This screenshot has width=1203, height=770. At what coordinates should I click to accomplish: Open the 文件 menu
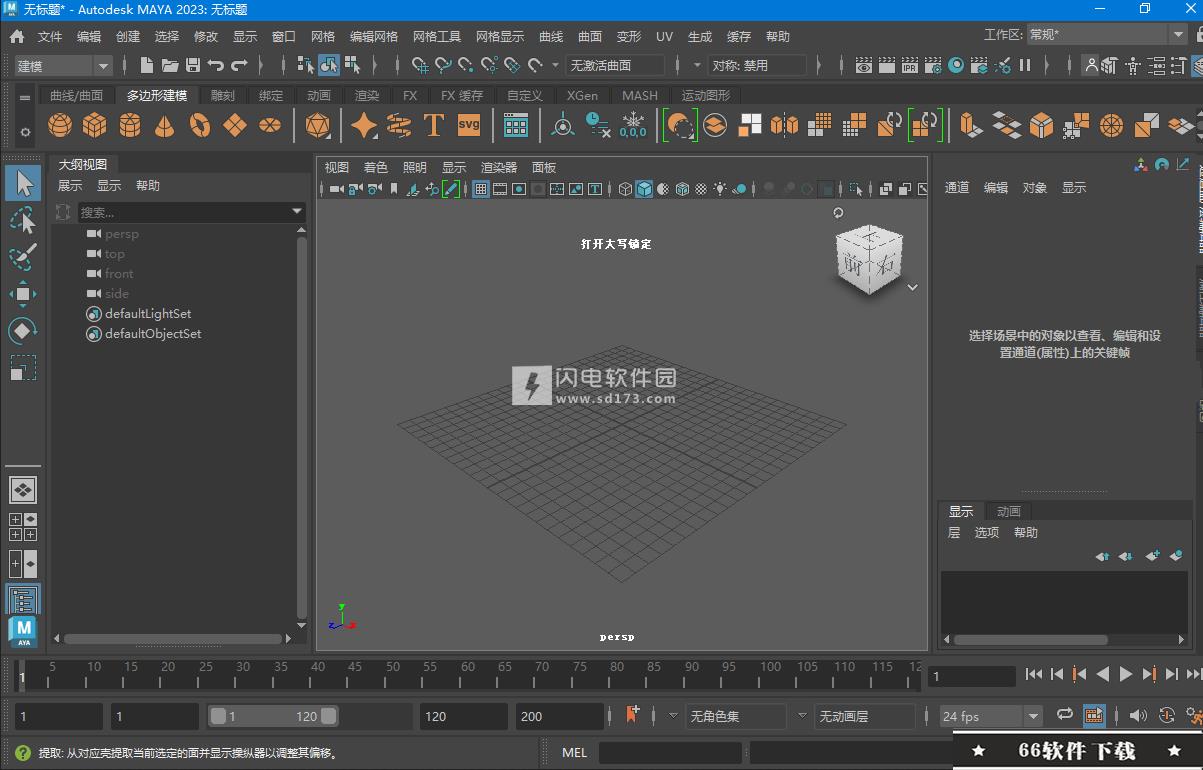pos(50,36)
